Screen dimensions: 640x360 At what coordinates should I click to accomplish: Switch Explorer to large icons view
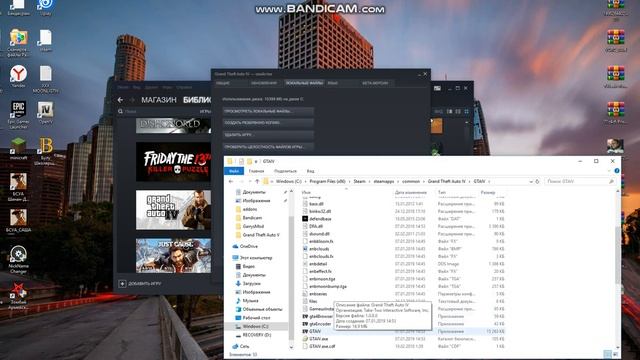click(615, 354)
